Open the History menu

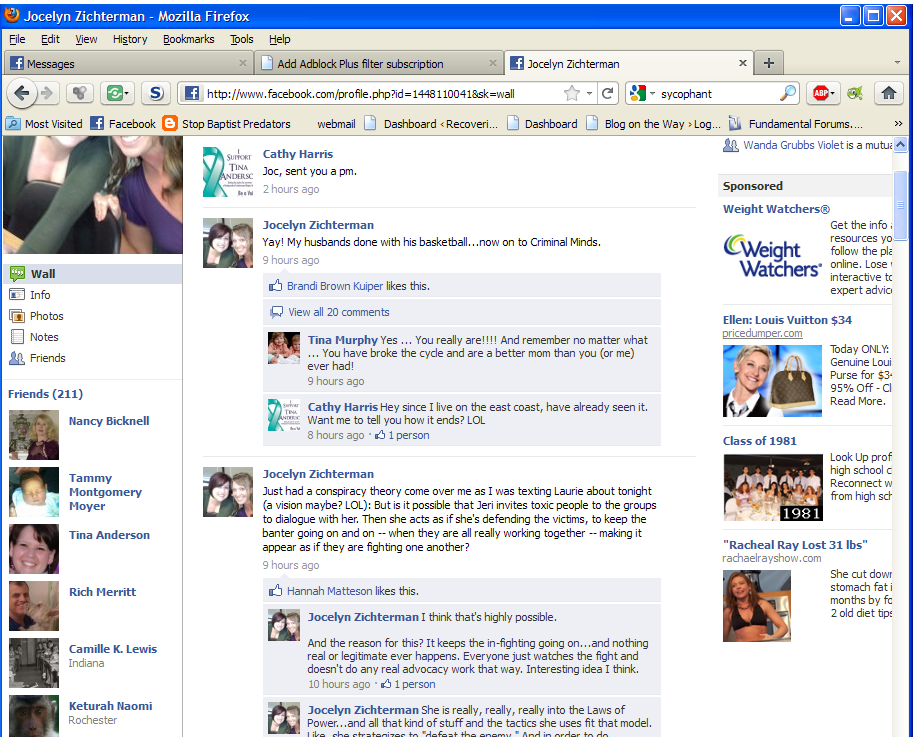pos(130,39)
